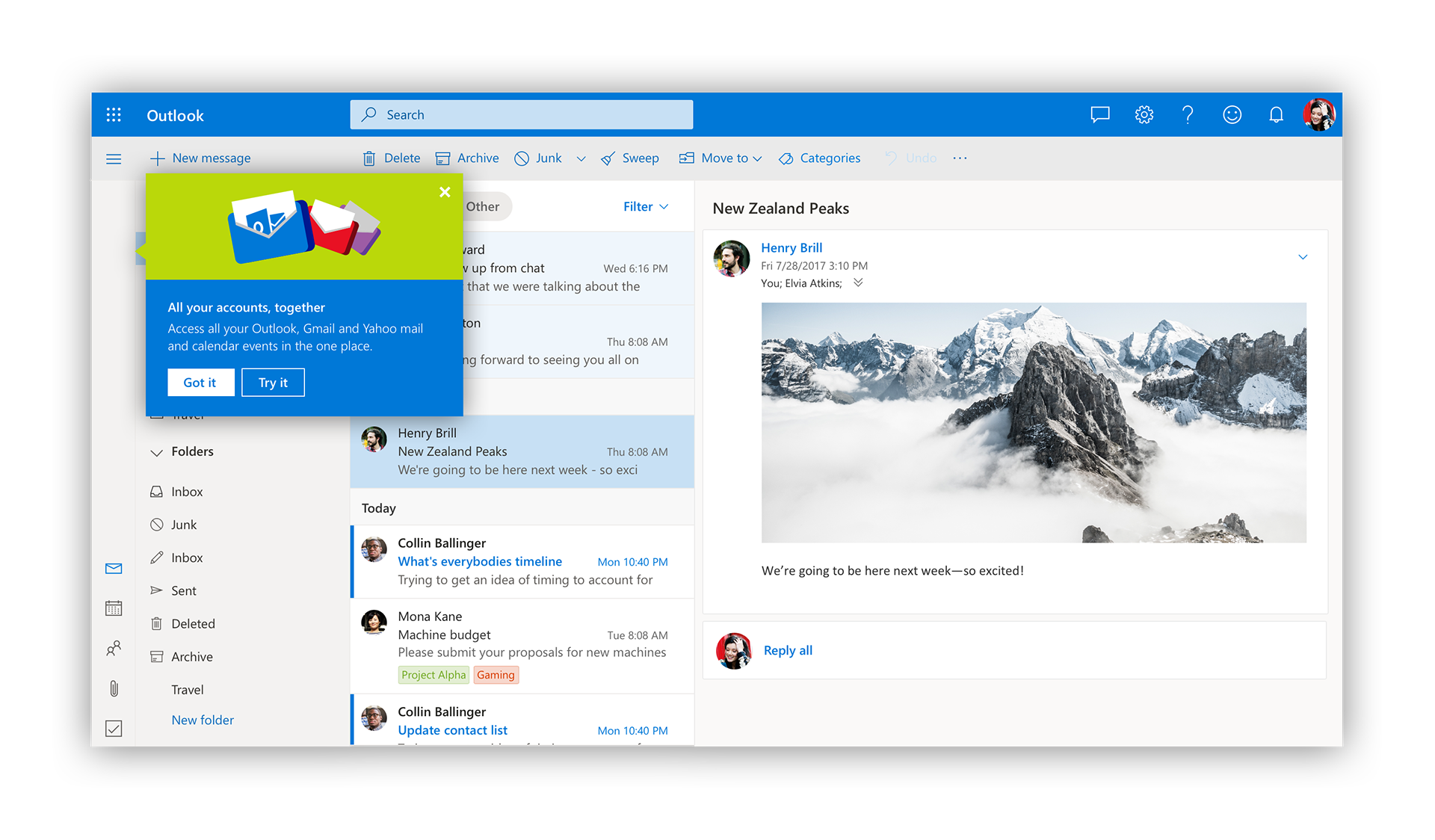The height and width of the screenshot is (840, 1435).
Task: Open the People sidebar icon
Action: pyautogui.click(x=114, y=648)
